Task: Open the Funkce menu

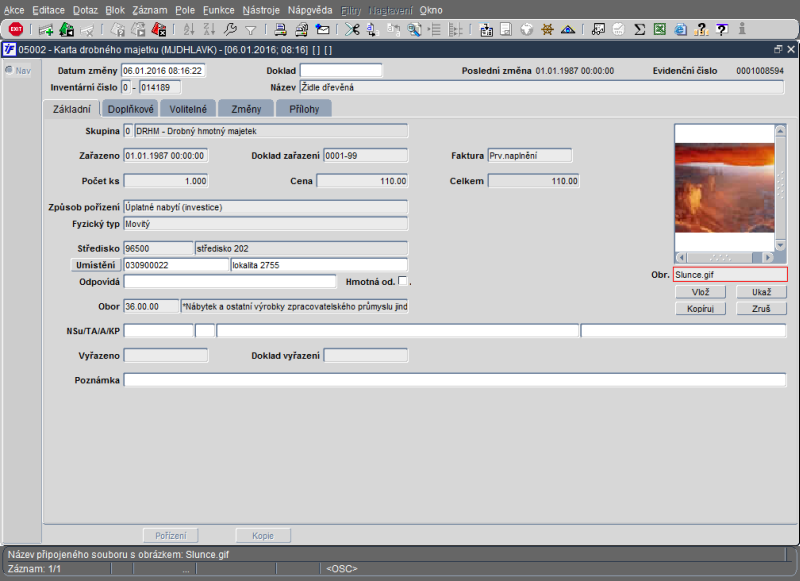Action: pyautogui.click(x=218, y=10)
